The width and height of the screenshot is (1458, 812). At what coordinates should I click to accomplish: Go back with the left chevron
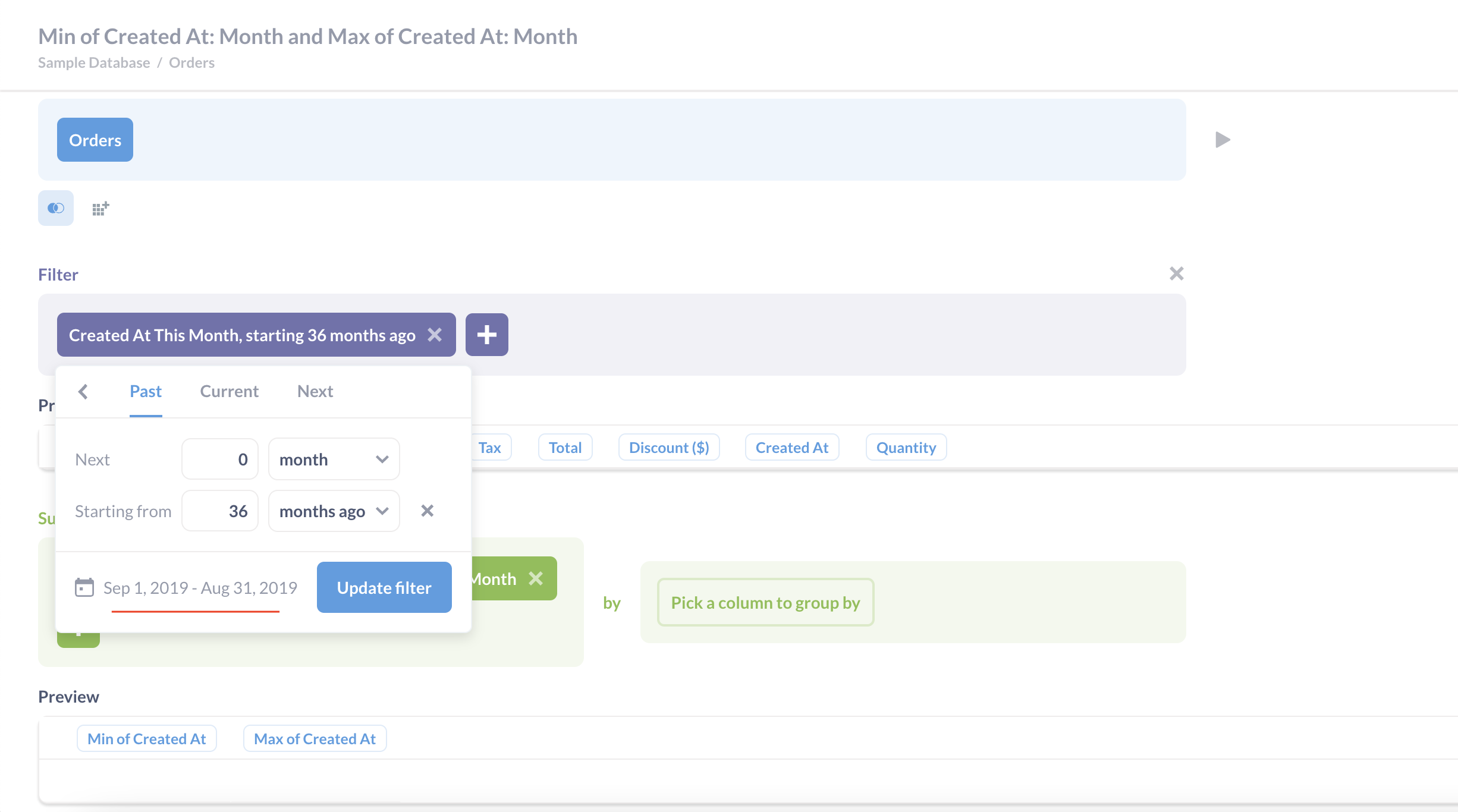pos(83,392)
